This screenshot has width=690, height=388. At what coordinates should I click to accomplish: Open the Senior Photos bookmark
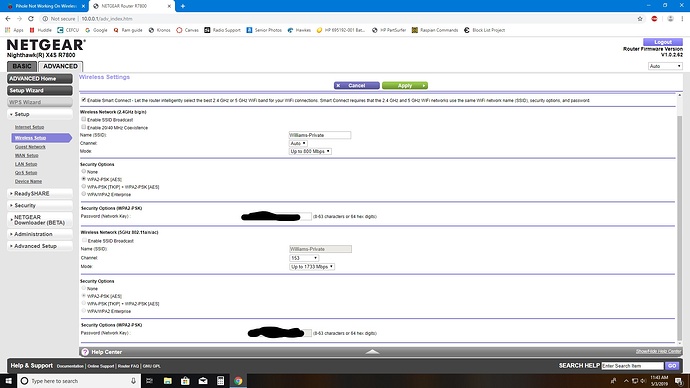click(264, 30)
